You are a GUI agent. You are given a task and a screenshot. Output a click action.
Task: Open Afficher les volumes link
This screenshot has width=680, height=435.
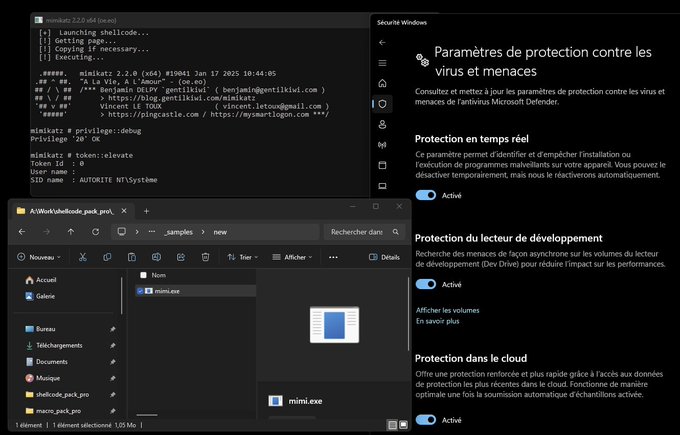point(448,310)
